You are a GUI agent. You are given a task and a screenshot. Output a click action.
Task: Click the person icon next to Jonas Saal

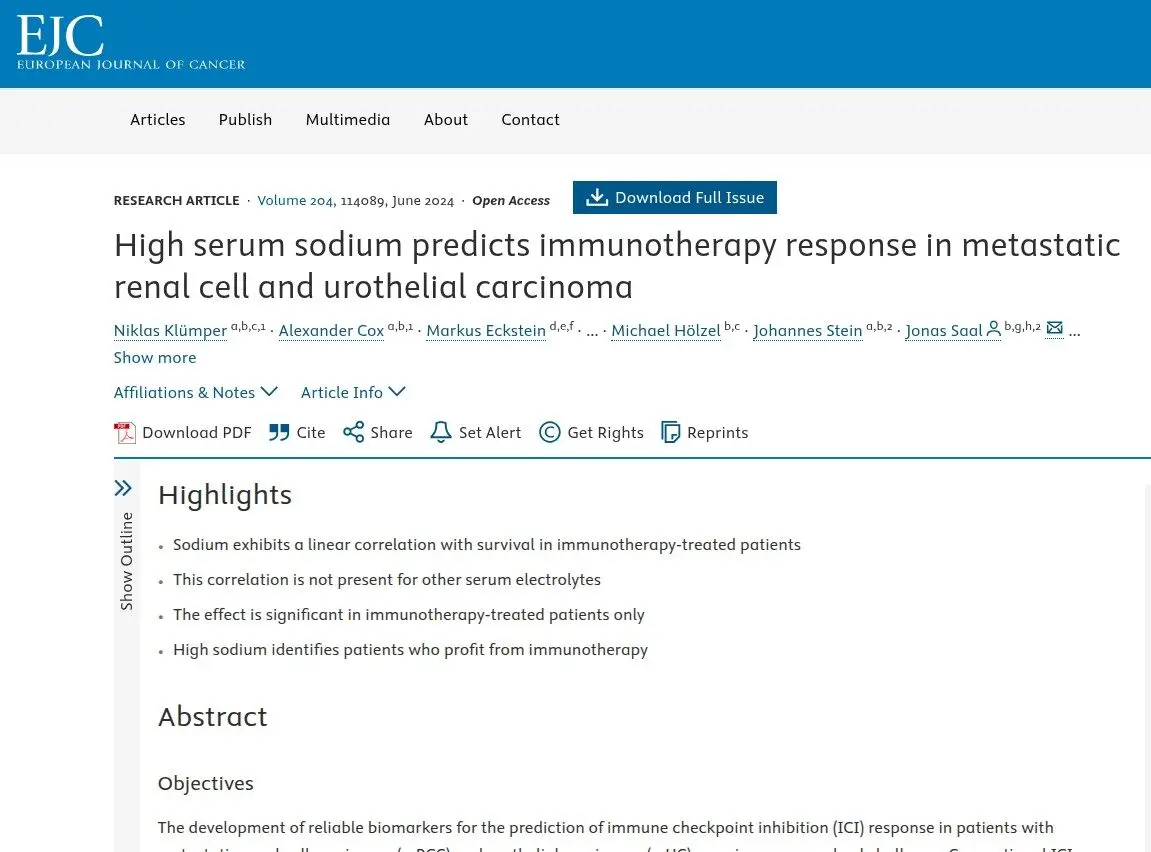pyautogui.click(x=993, y=329)
